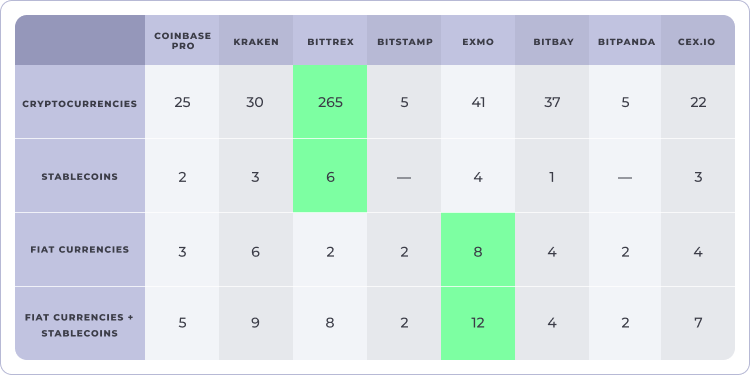The width and height of the screenshot is (750, 375).
Task: Click the Cryptocurrencies row label
Action: pos(80,102)
